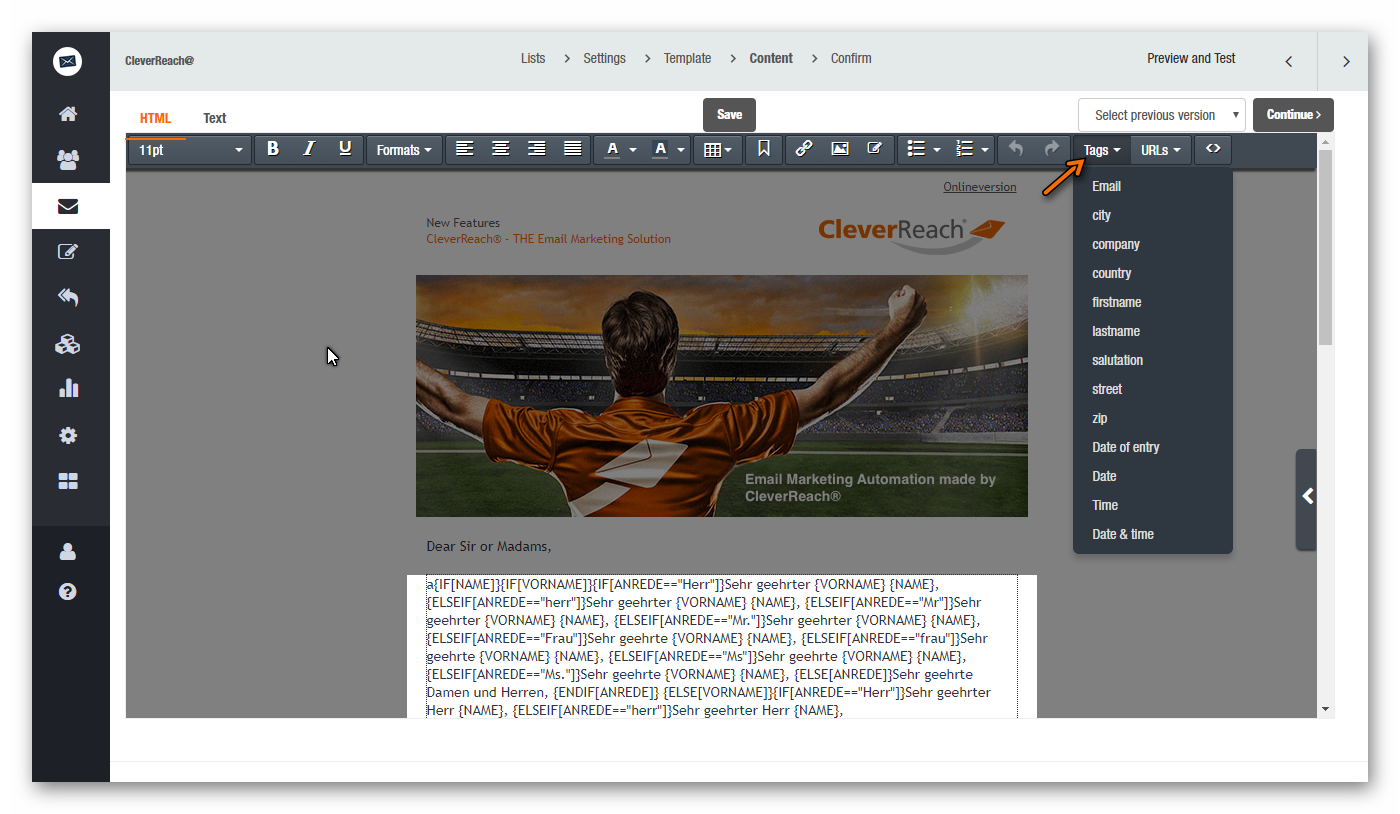
Task: Go to previous step with left arrow
Action: coord(1289,61)
